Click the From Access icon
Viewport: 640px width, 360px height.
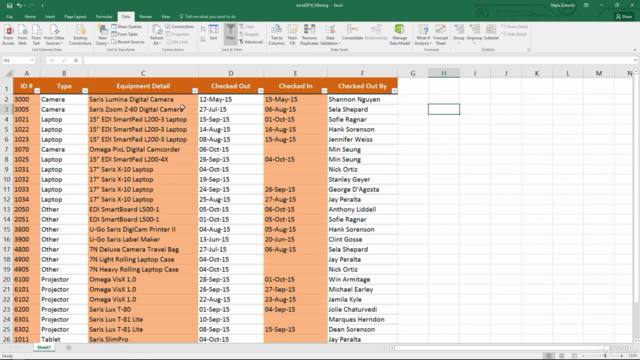8,35
